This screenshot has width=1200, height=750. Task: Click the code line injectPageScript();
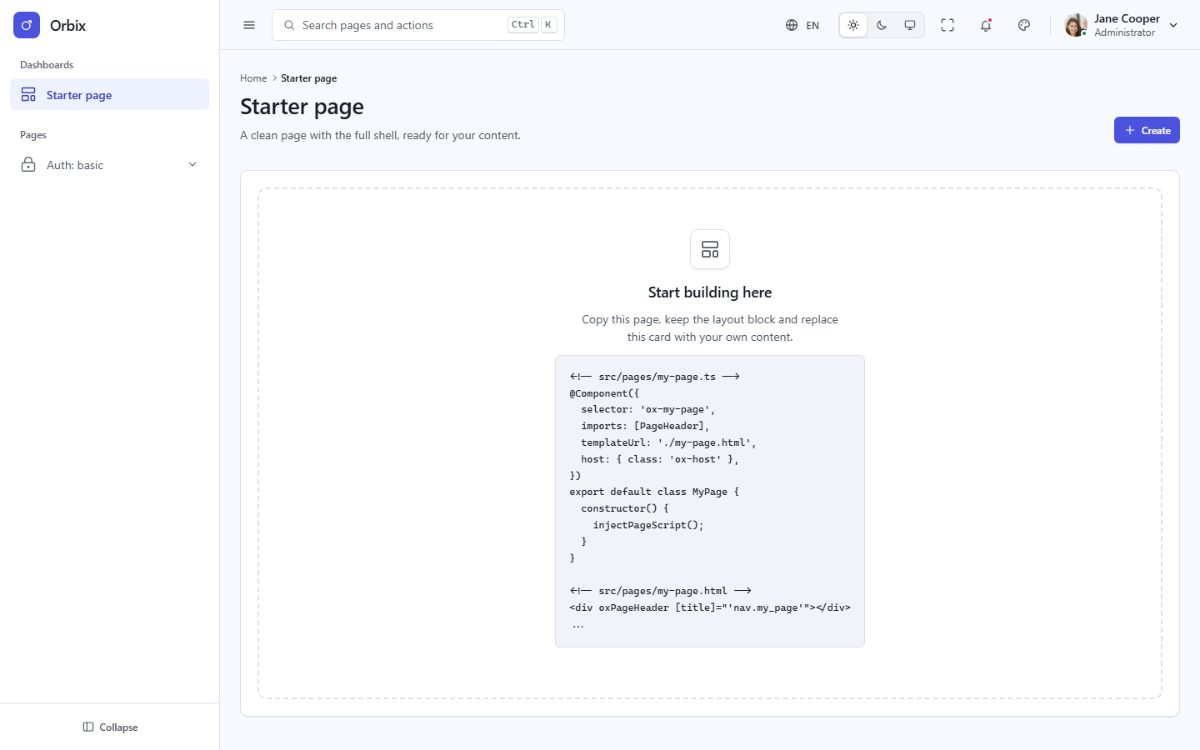(x=648, y=525)
